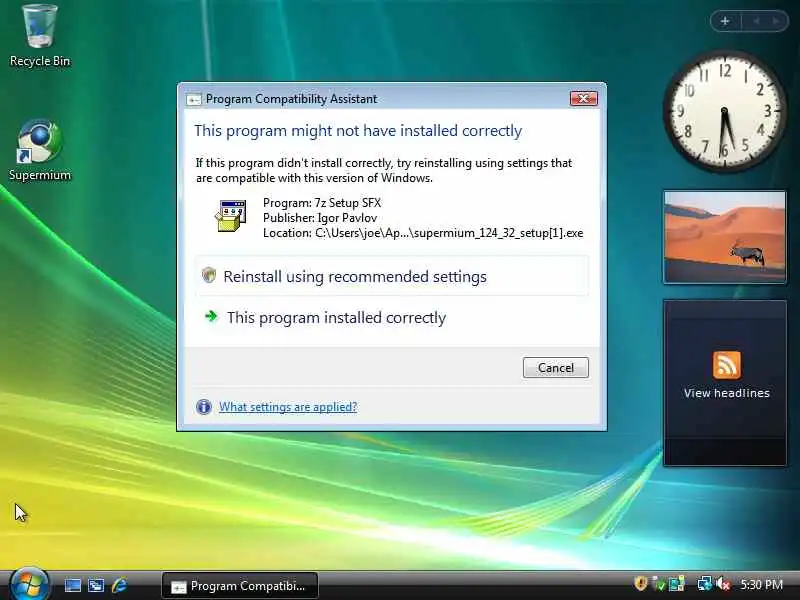The height and width of the screenshot is (600, 800).
Task: Click the Location file path text
Action: point(423,233)
